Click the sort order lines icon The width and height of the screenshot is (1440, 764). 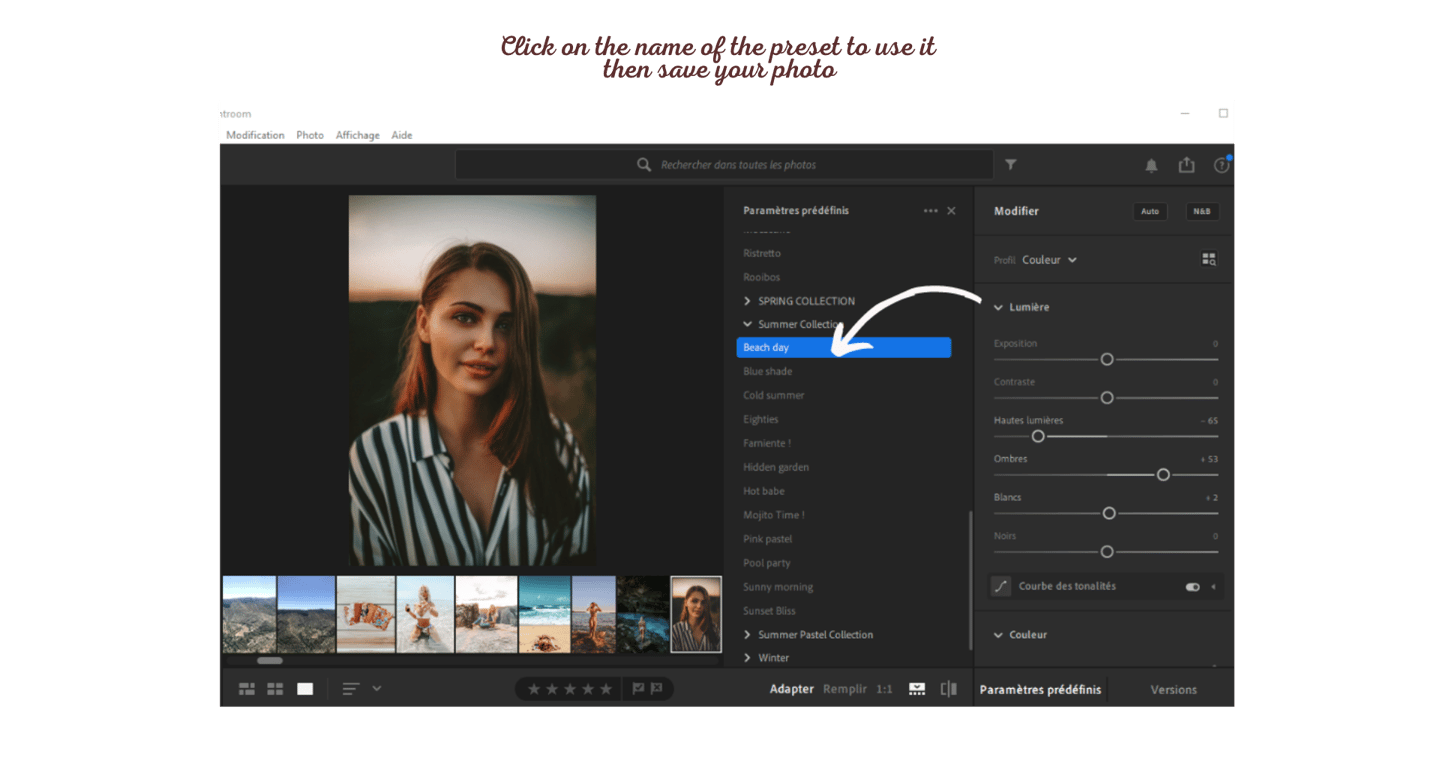click(351, 689)
